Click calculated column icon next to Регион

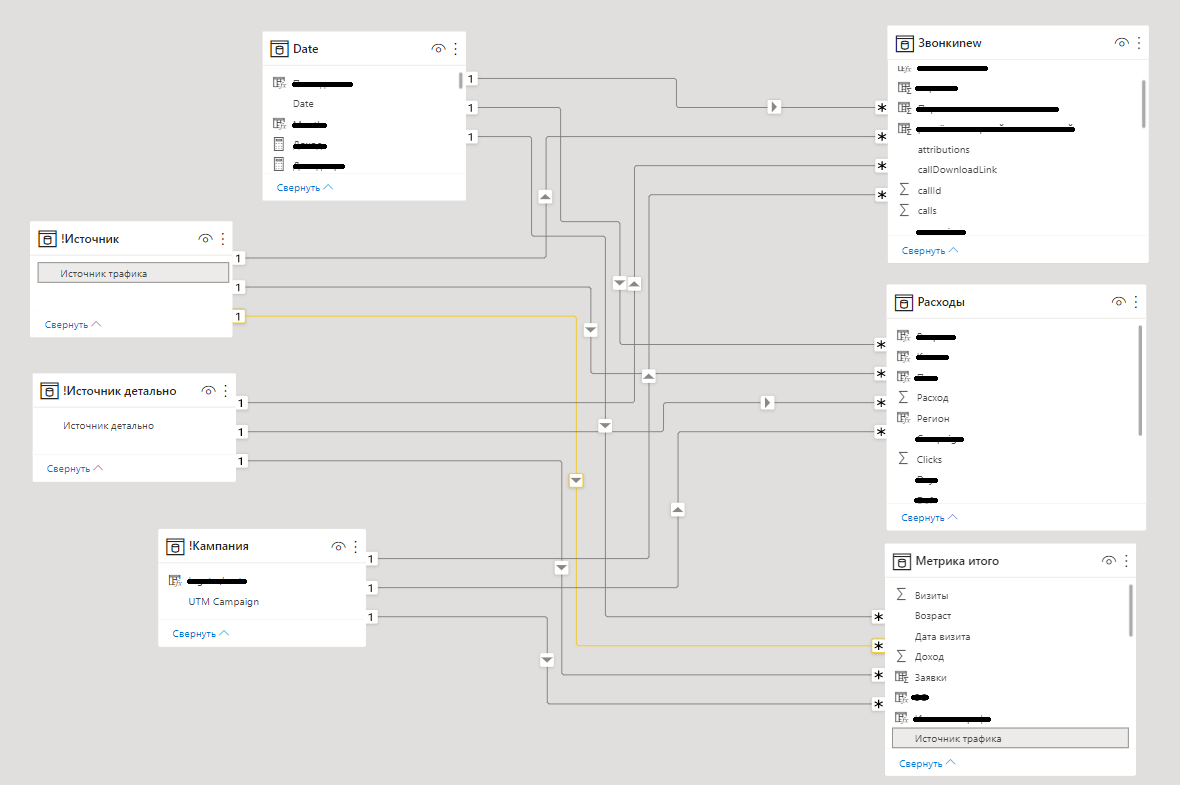coord(903,418)
